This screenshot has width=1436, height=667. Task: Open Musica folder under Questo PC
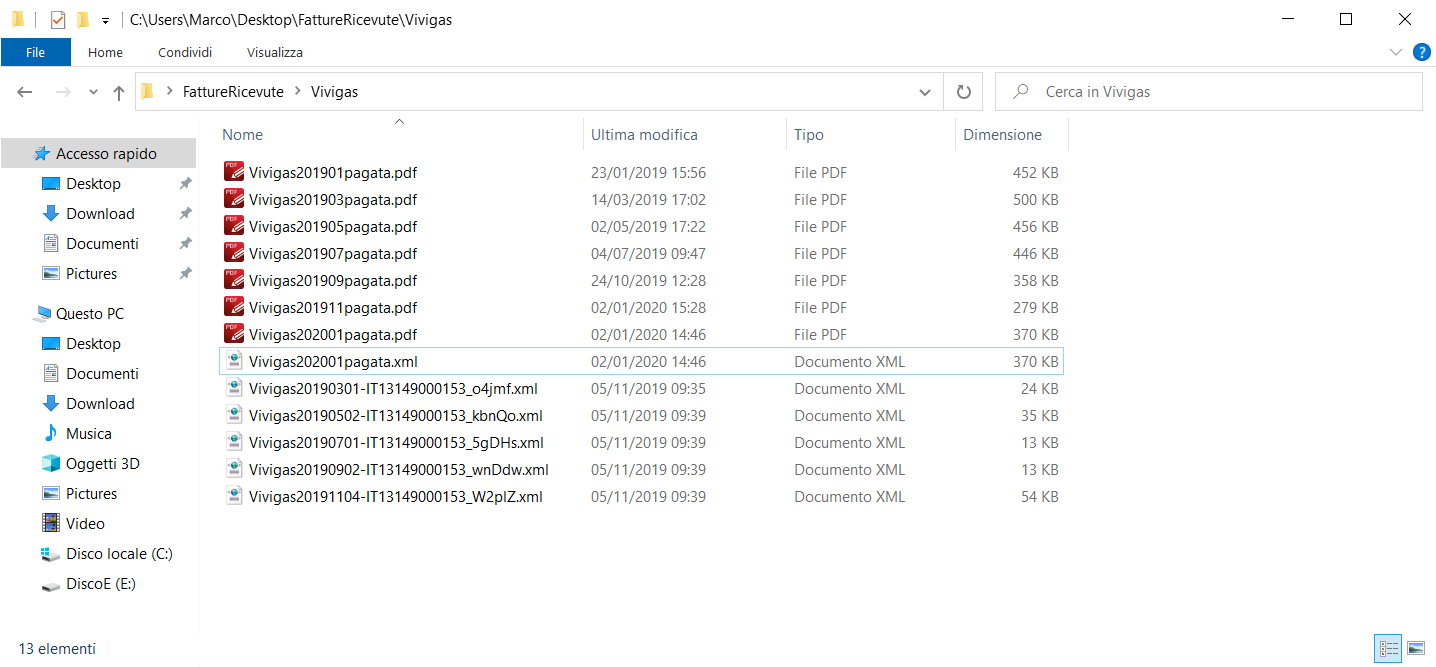pyautogui.click(x=88, y=434)
